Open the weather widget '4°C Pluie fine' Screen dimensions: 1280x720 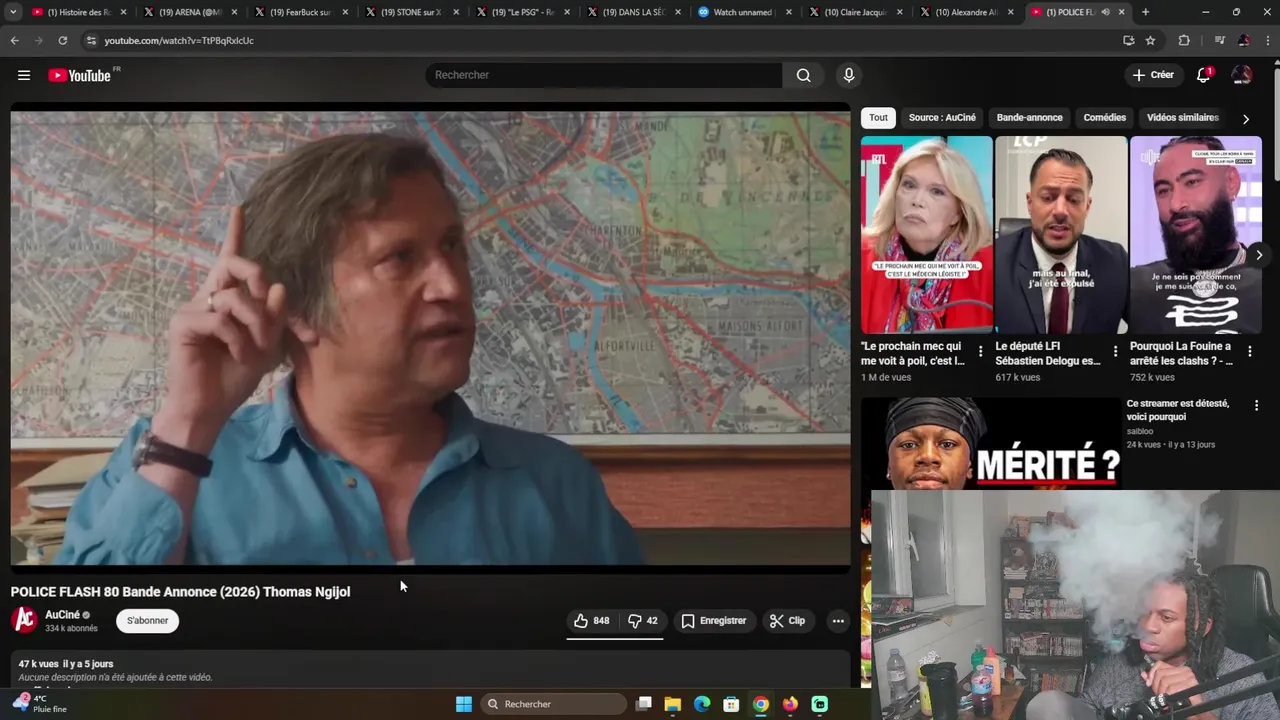tap(40, 704)
